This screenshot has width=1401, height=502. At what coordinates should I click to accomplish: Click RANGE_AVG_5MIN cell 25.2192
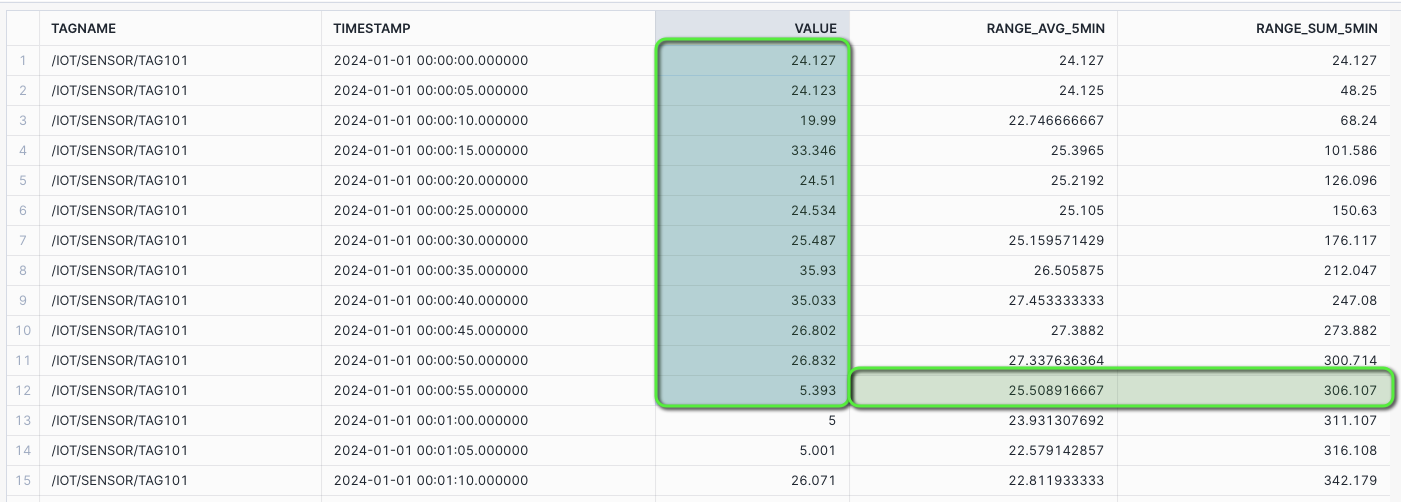[983, 180]
